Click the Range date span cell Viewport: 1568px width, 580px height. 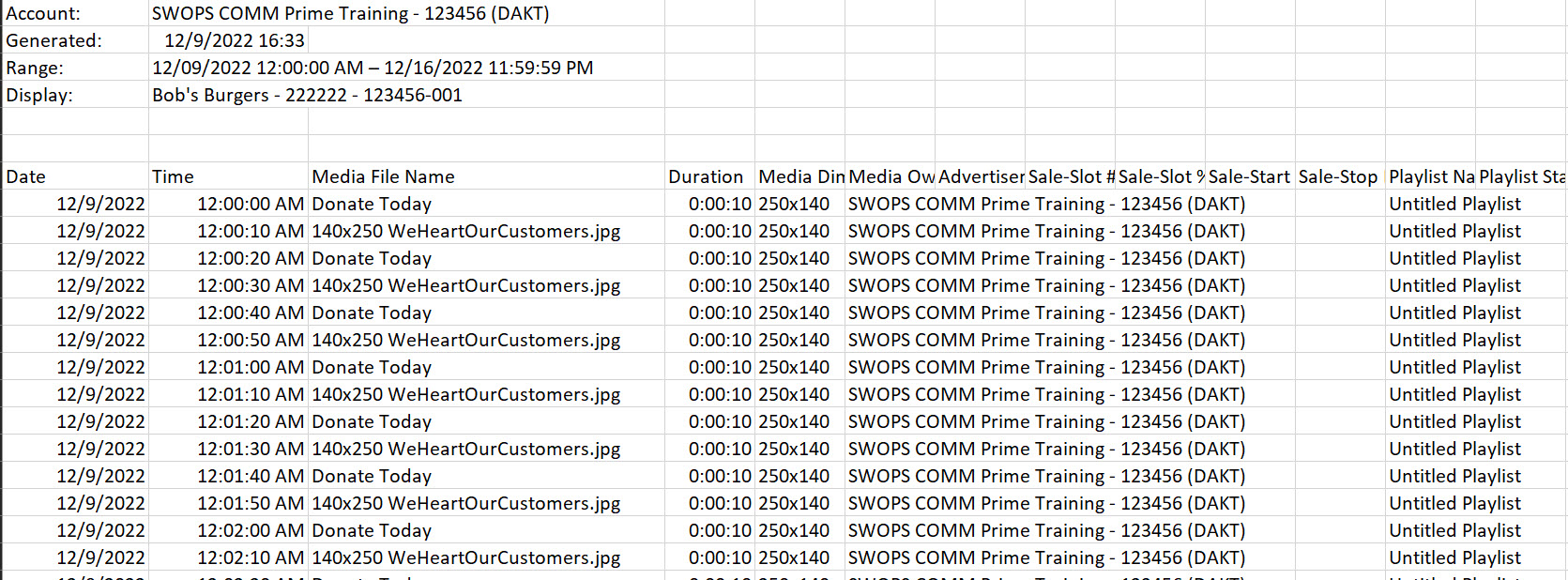point(373,69)
